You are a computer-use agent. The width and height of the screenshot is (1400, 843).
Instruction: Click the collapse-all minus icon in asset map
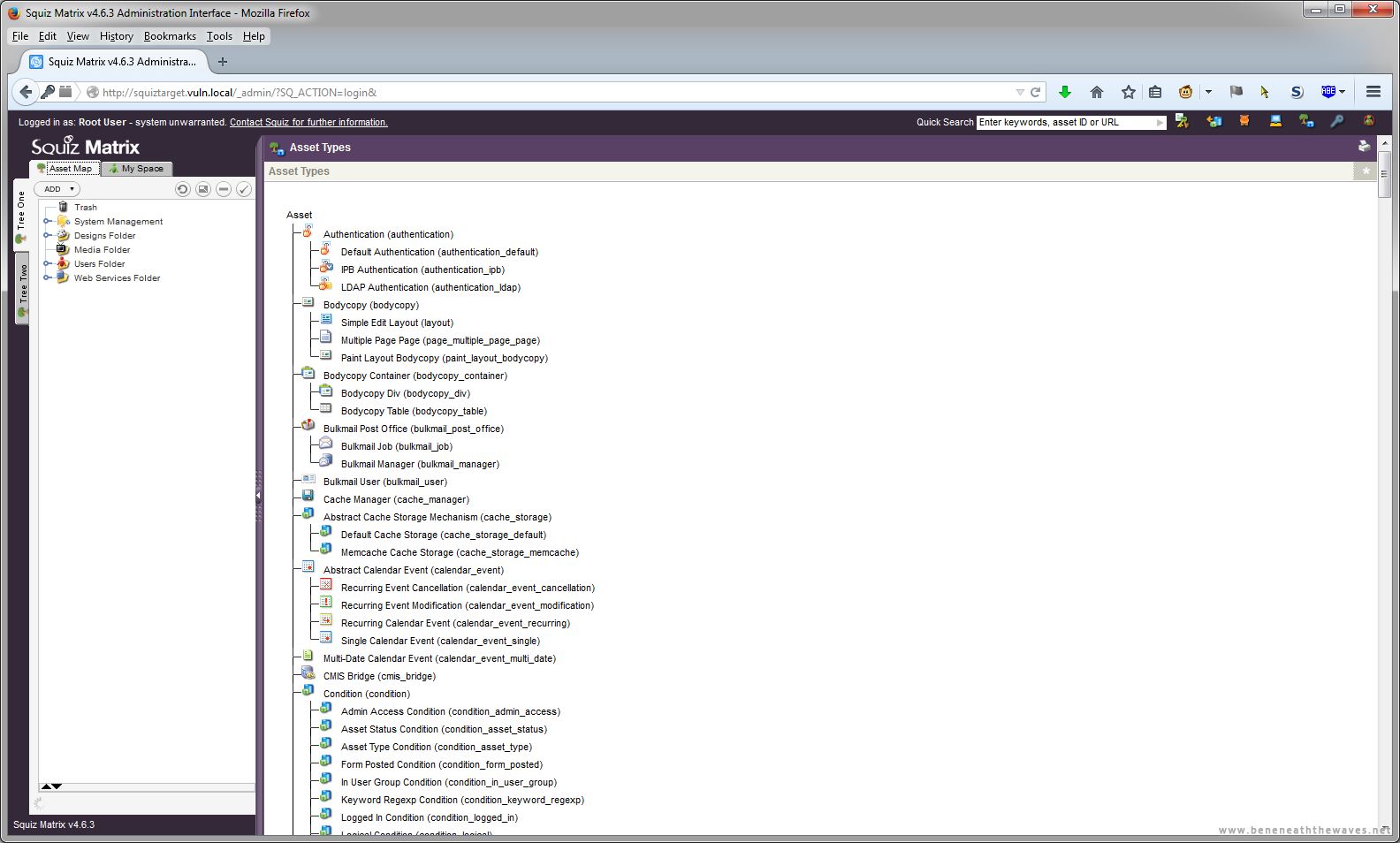(x=224, y=189)
